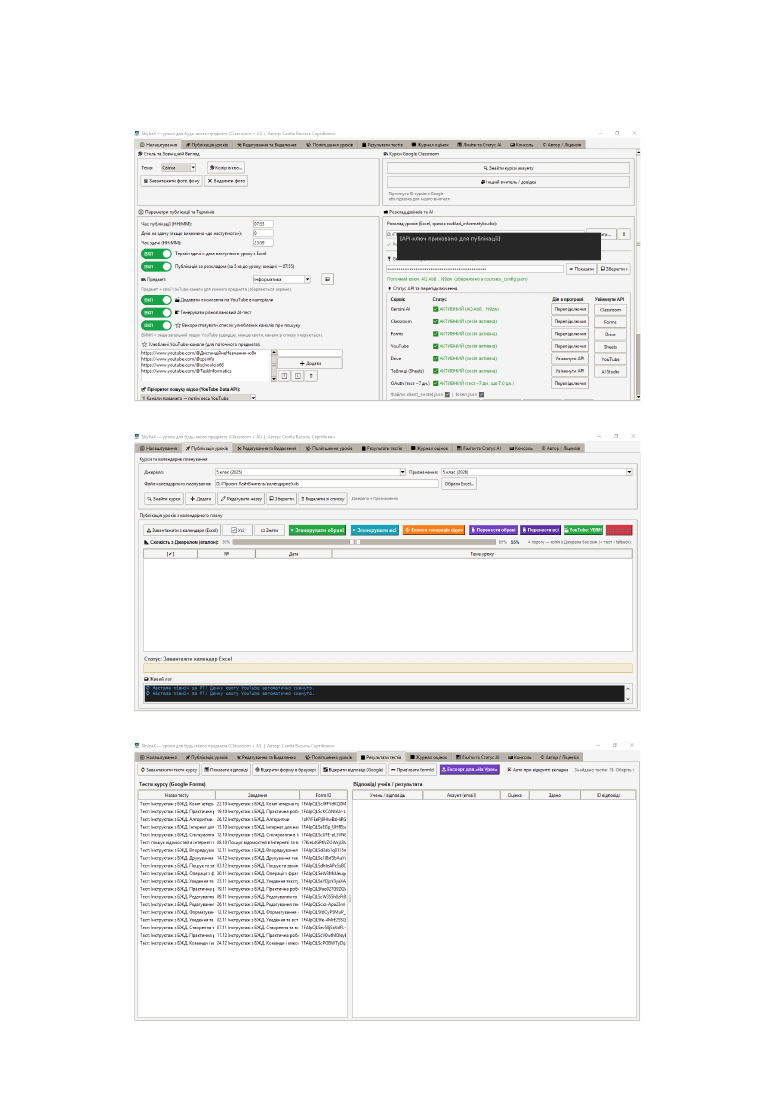The image size is (774, 1094).
Task: Toggle Термін здачі = день наступного уроку switch
Action: point(156,254)
